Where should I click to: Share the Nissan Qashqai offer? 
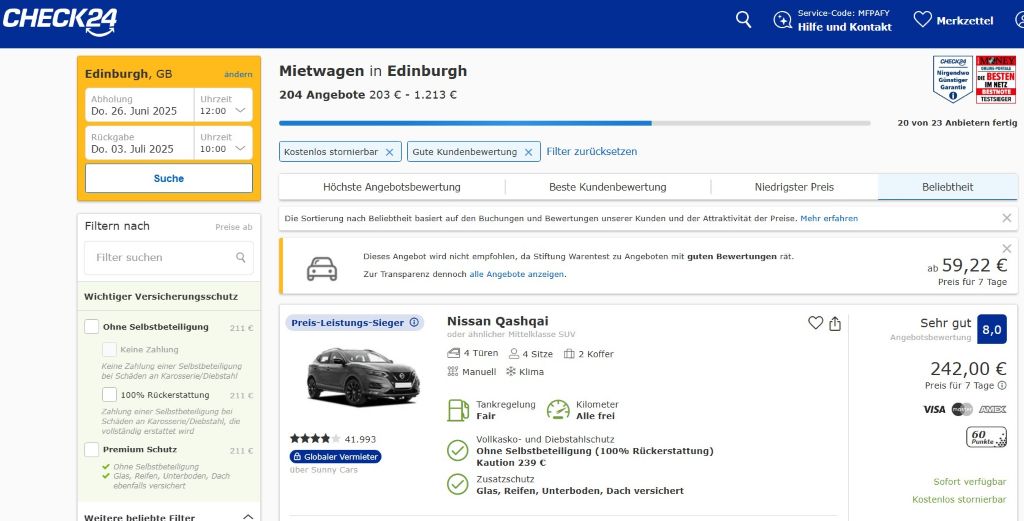(835, 323)
